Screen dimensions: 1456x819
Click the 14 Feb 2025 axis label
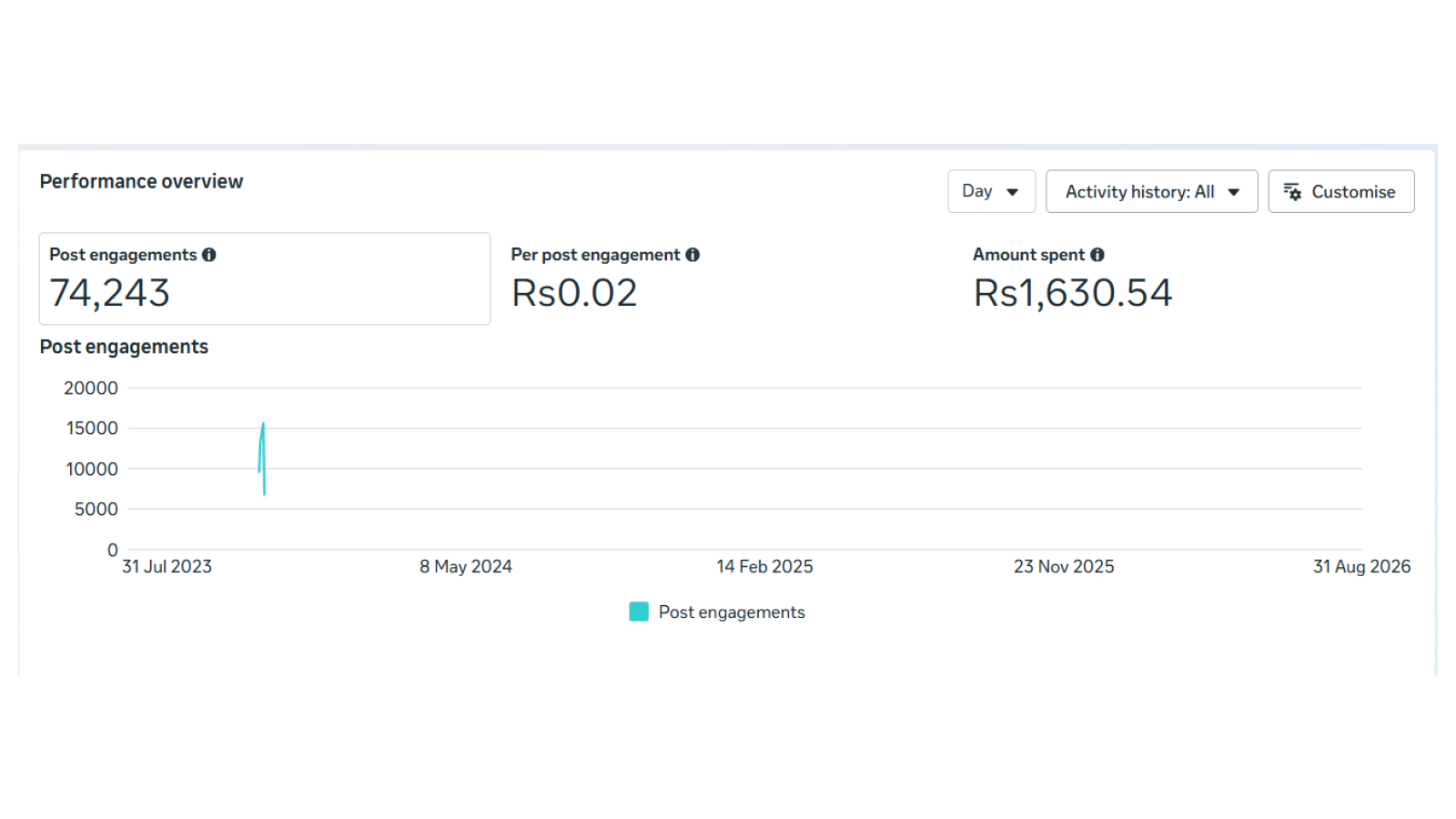pyautogui.click(x=764, y=566)
